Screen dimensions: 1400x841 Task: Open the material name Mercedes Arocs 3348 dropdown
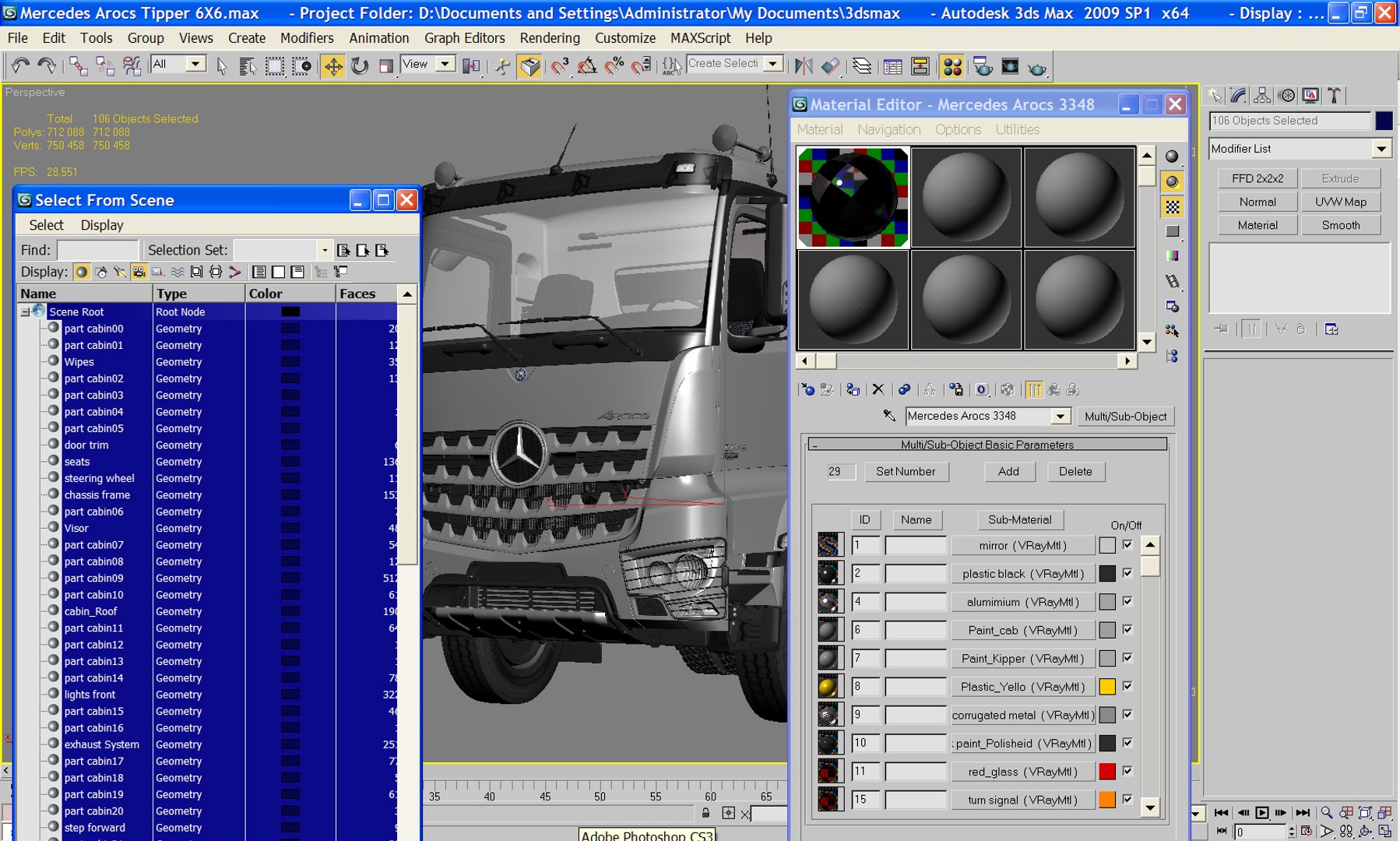(x=1060, y=417)
